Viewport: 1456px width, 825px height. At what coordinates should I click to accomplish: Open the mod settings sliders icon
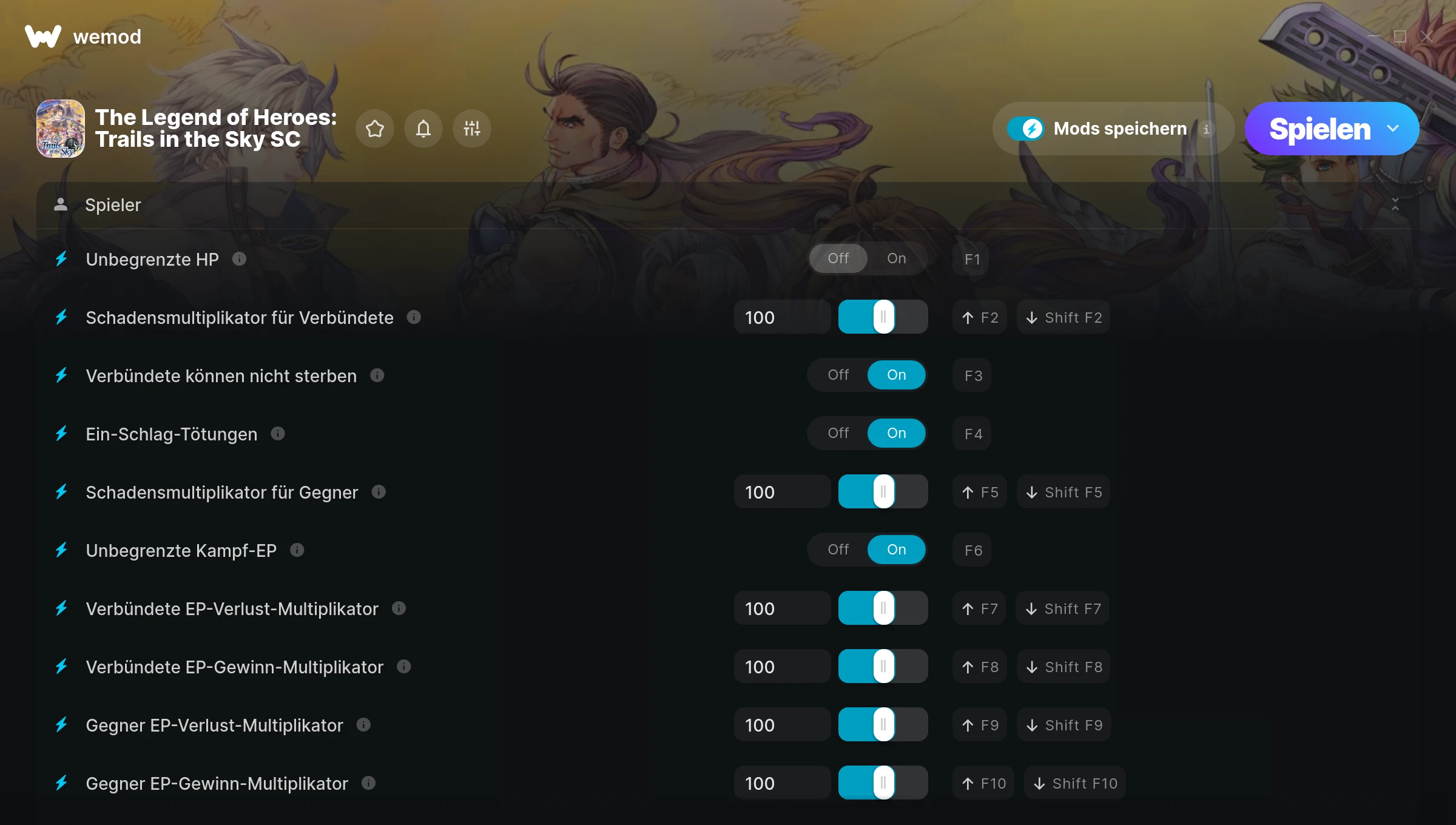(x=472, y=129)
